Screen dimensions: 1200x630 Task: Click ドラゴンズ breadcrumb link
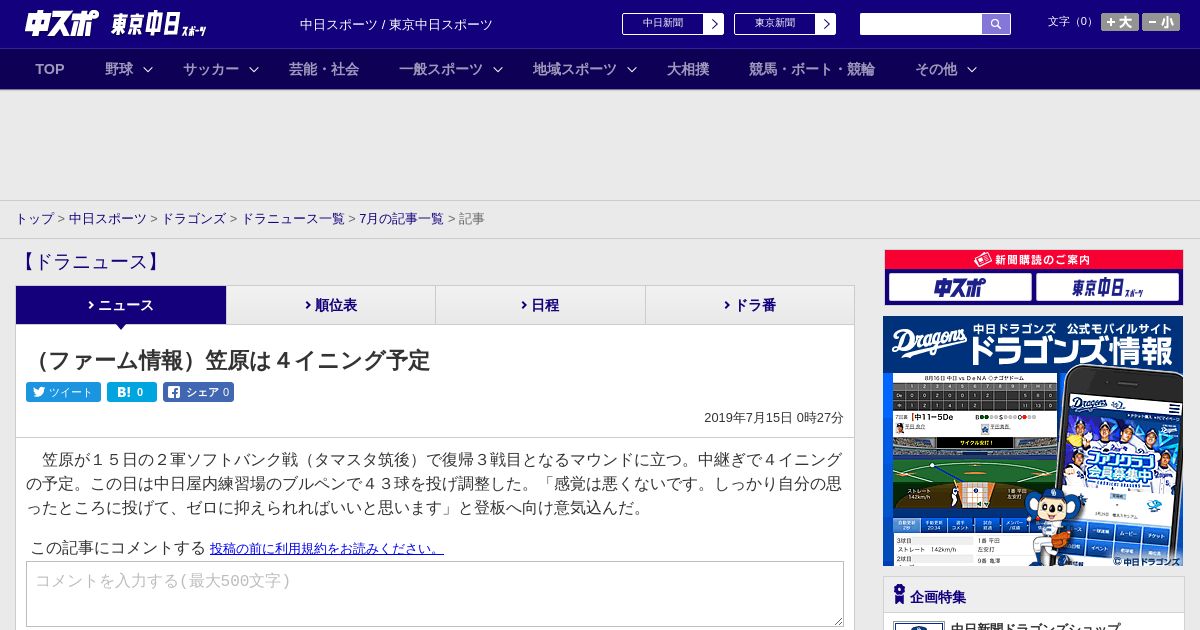pyautogui.click(x=193, y=219)
